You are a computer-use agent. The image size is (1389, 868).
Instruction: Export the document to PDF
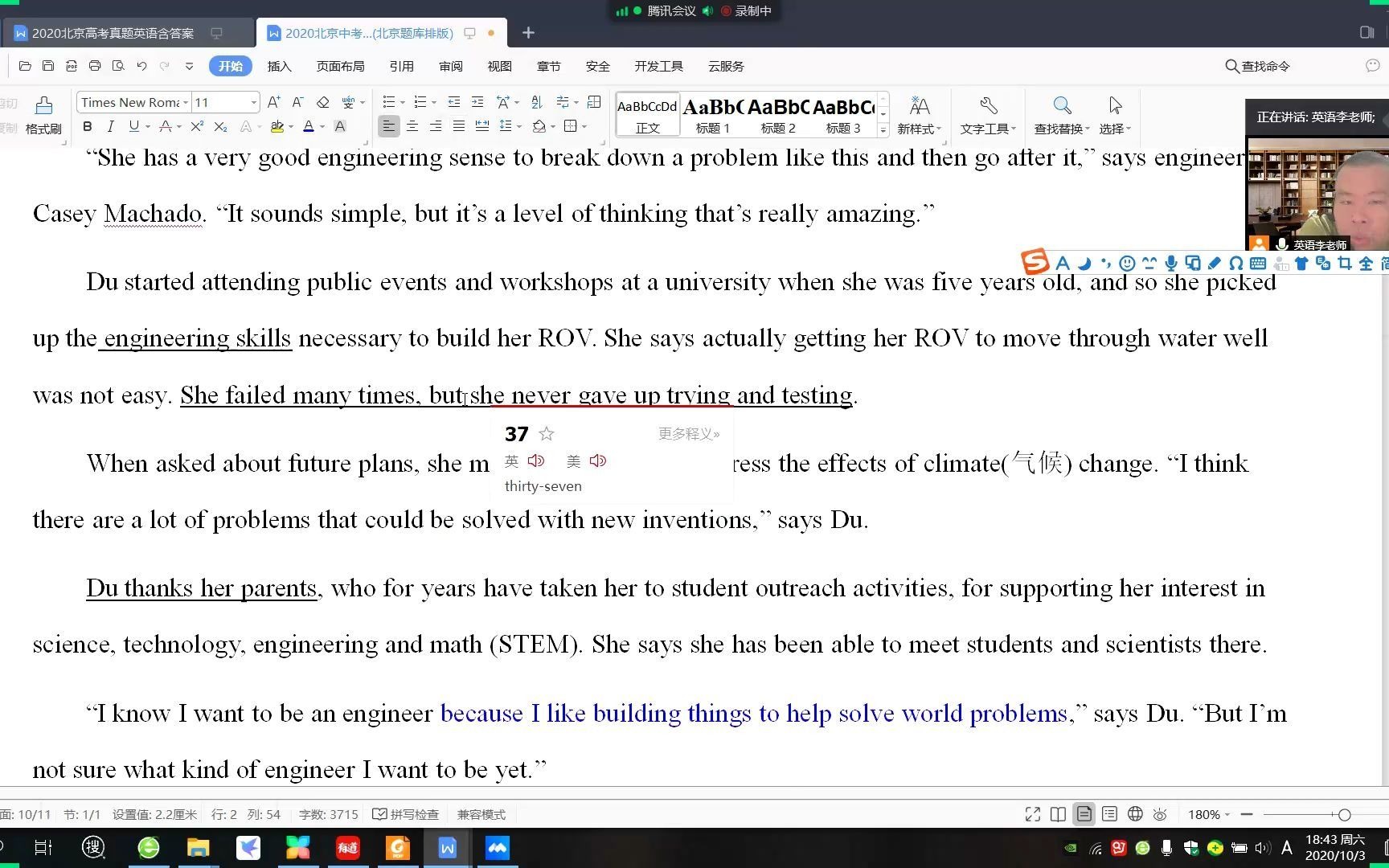click(x=72, y=66)
